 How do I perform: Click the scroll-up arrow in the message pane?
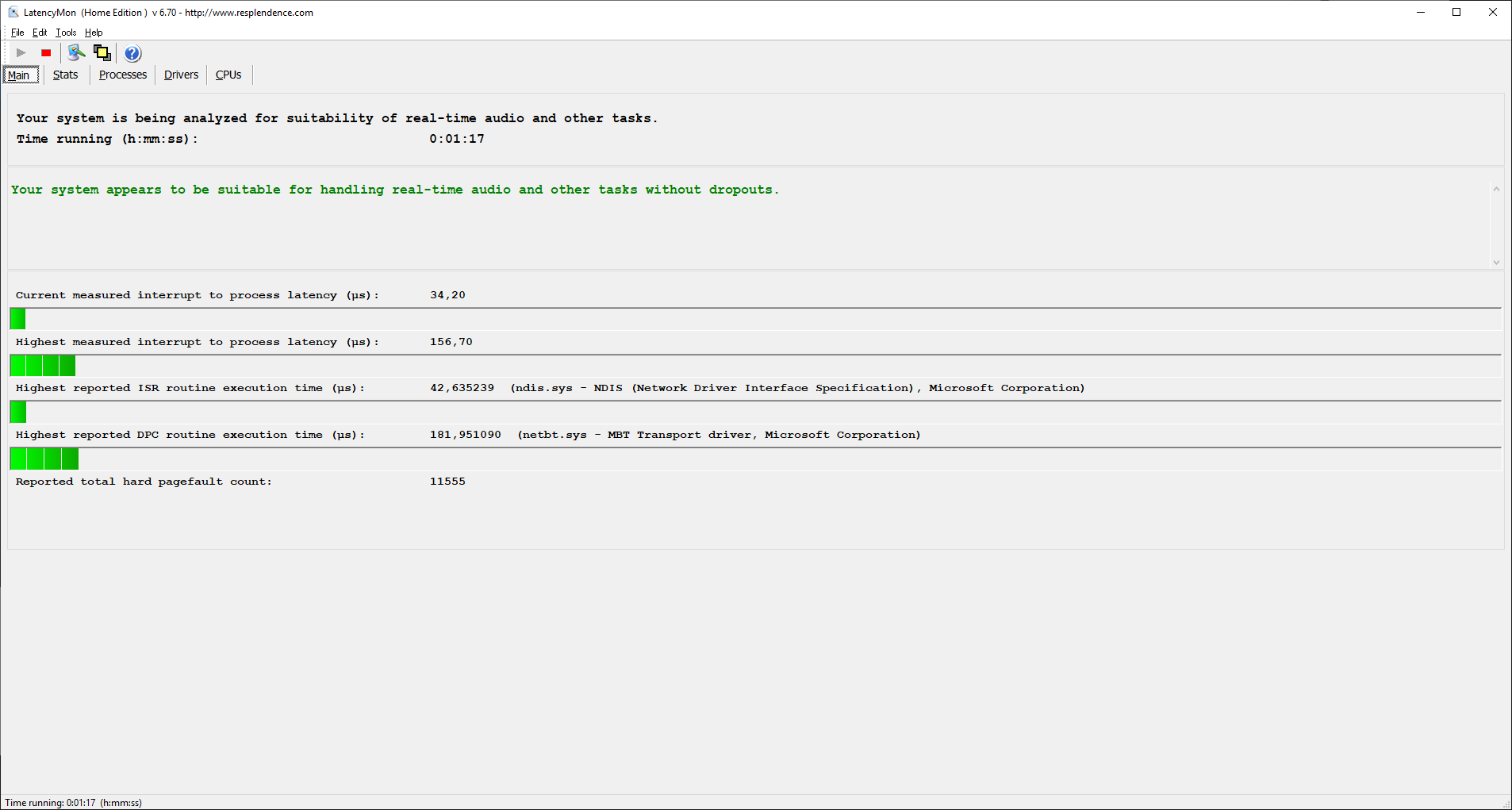pyautogui.click(x=1496, y=189)
